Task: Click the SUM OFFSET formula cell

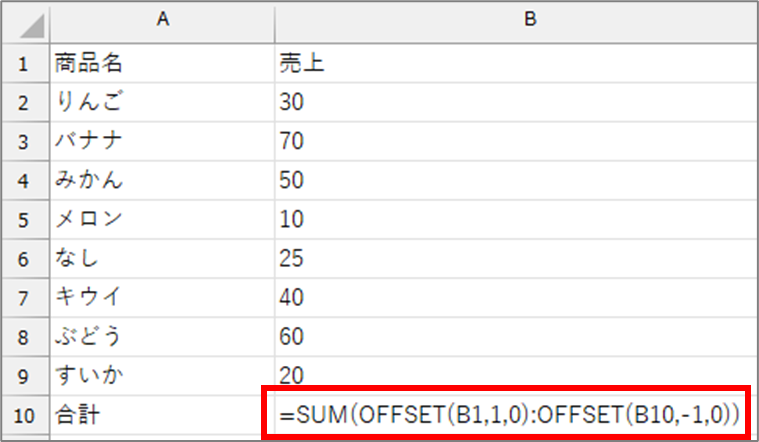Action: (507, 414)
